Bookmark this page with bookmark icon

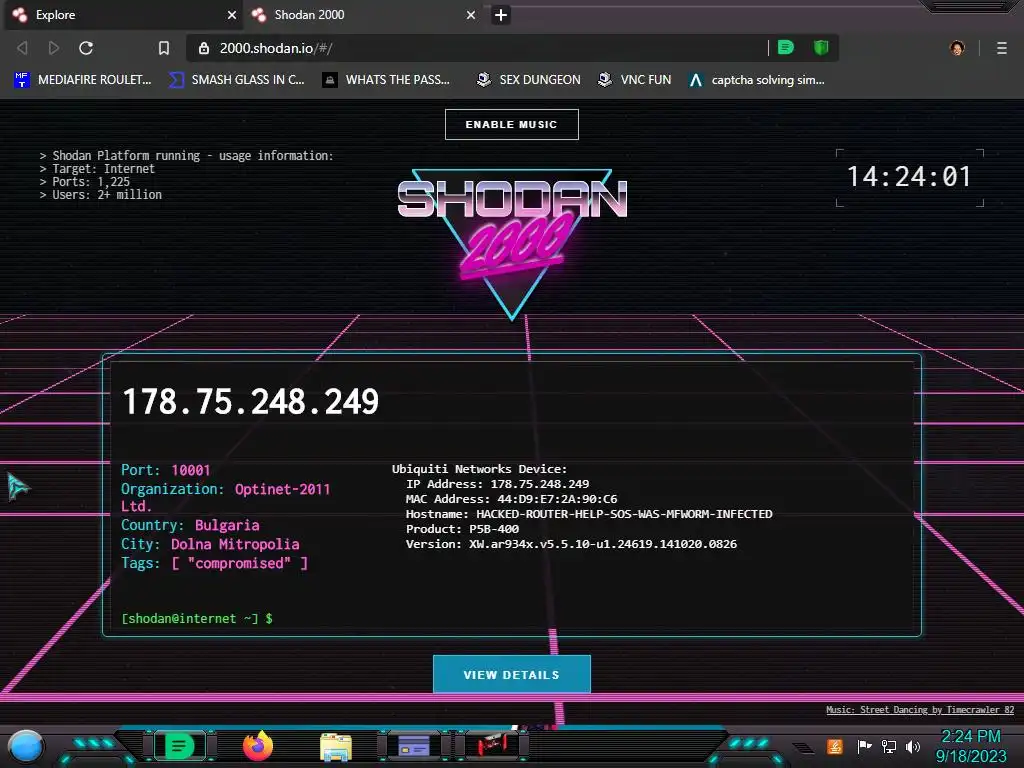point(164,48)
